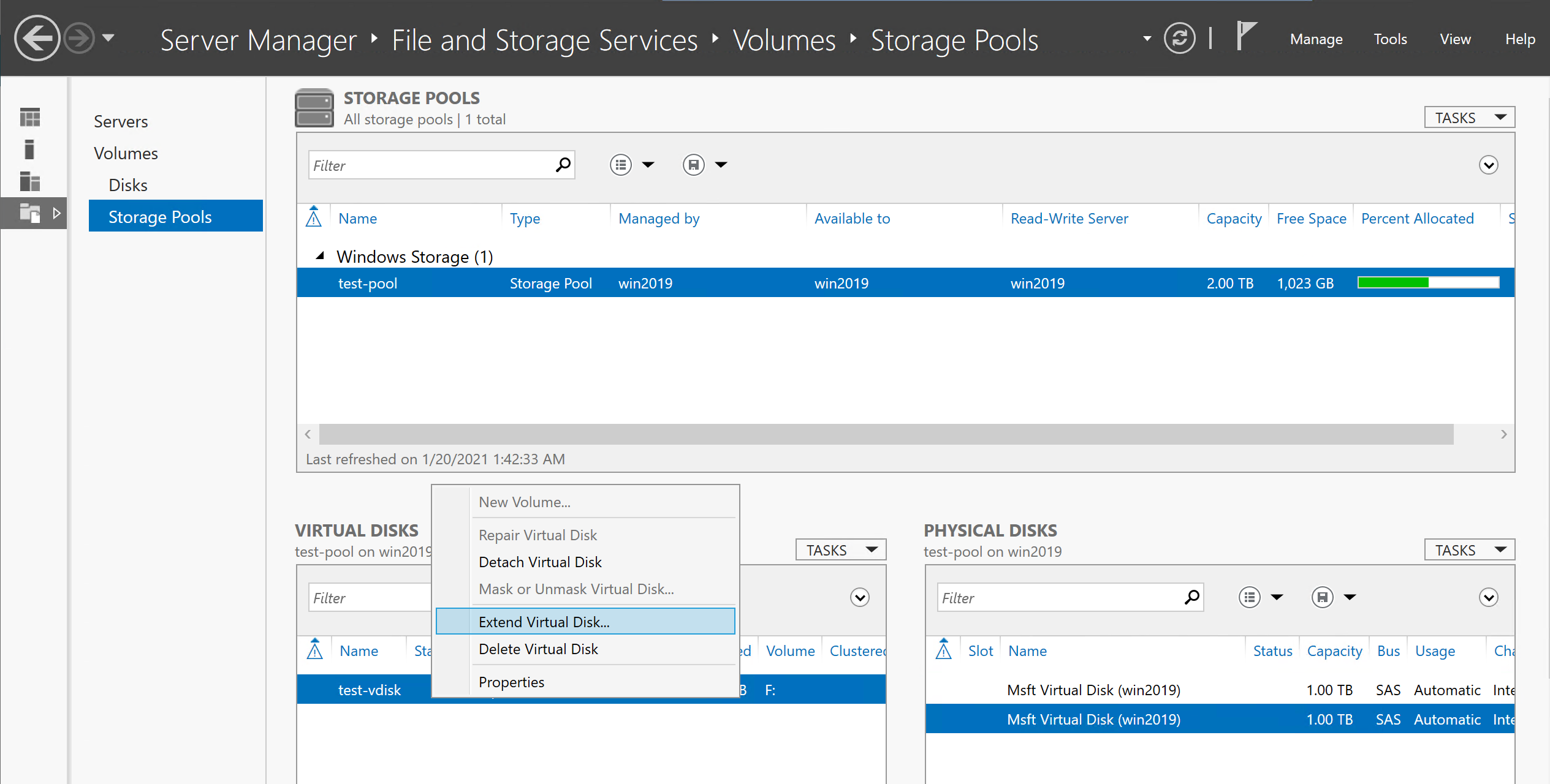Click the All Servers icon in sidebar
Viewport: 1550px width, 784px height.
point(29,181)
